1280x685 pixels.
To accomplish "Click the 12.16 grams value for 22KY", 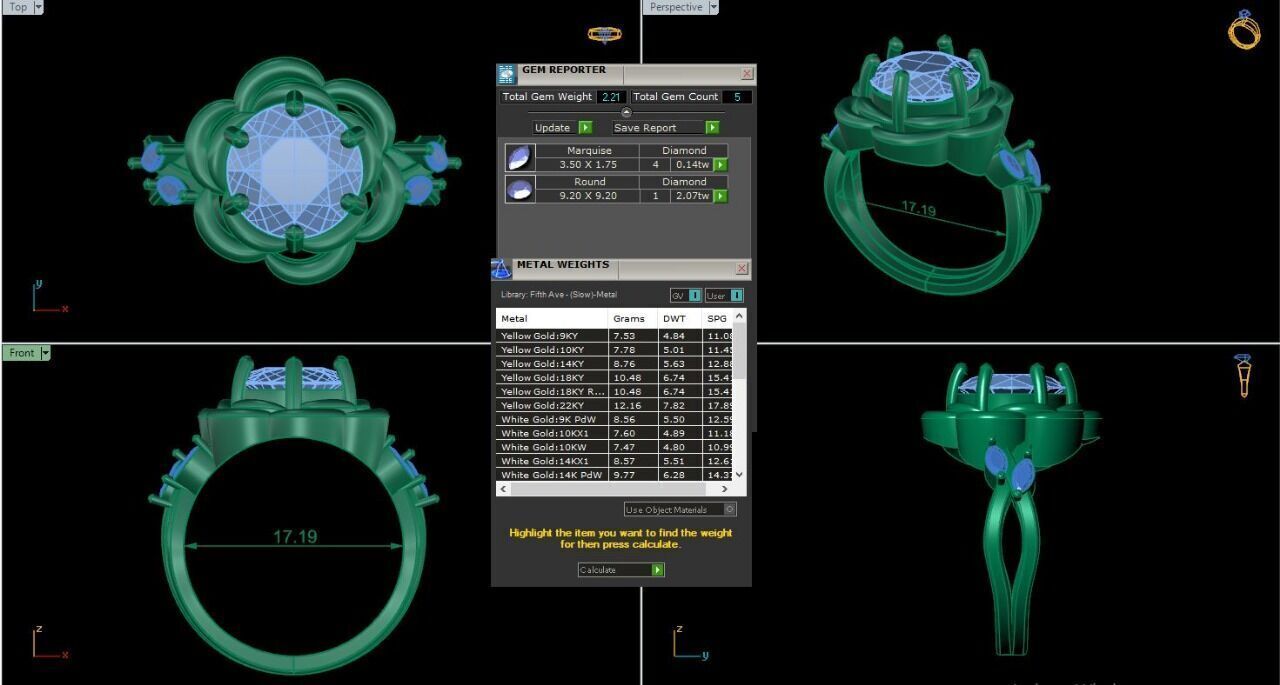I will [x=633, y=406].
